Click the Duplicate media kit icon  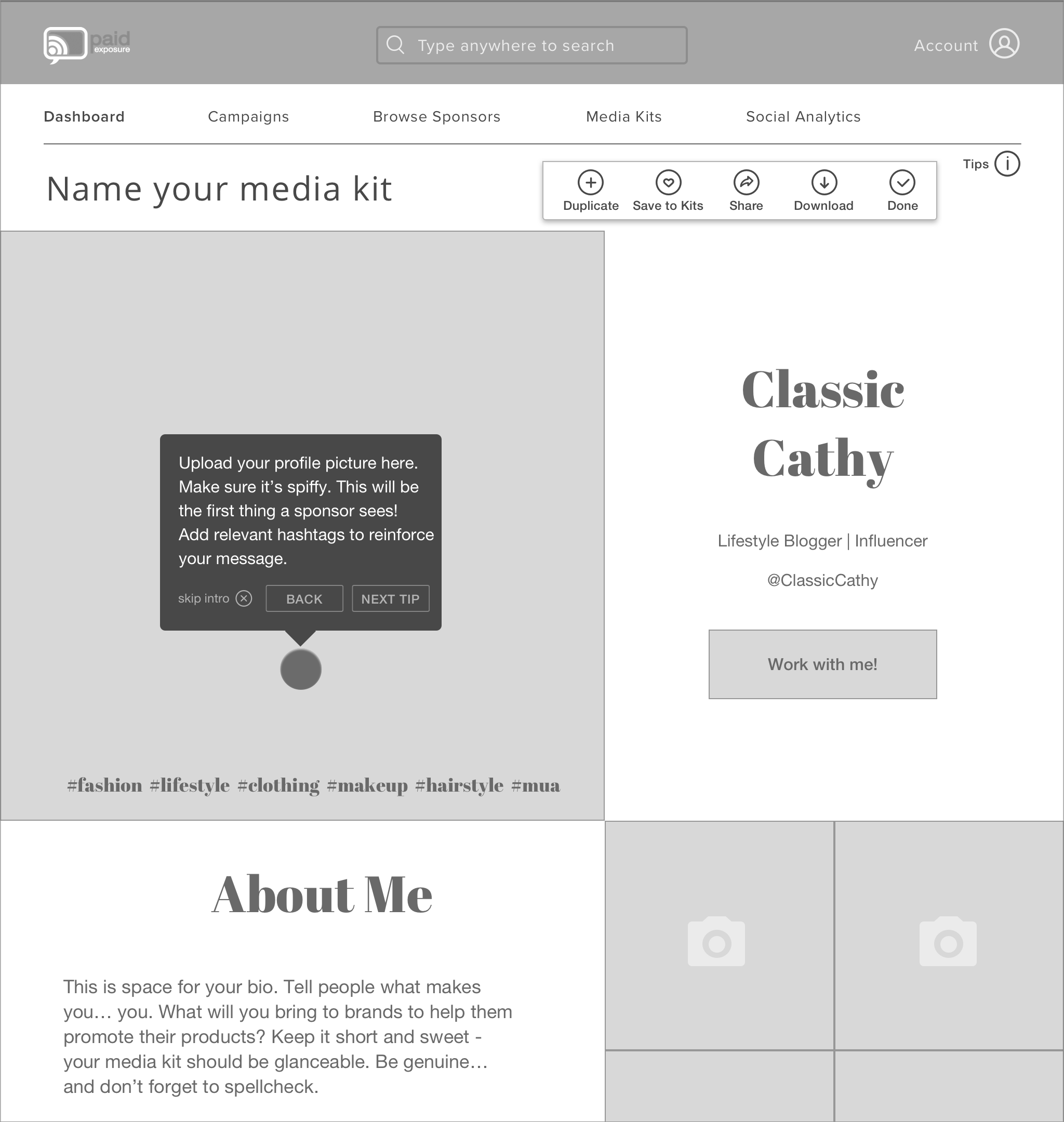590,183
